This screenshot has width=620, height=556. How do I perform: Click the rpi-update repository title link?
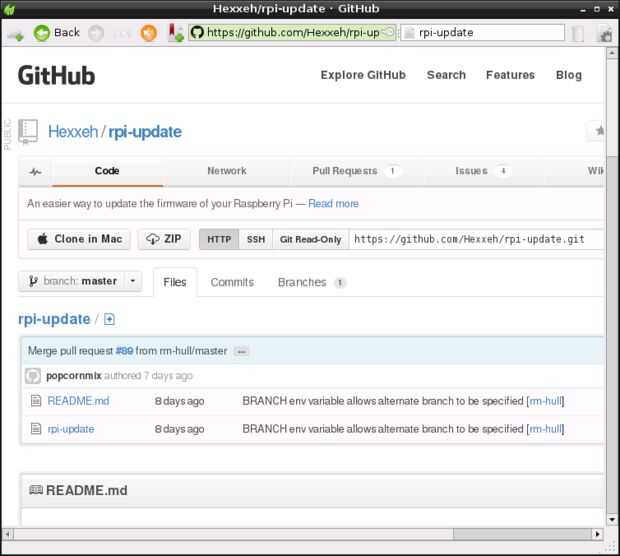tap(145, 132)
